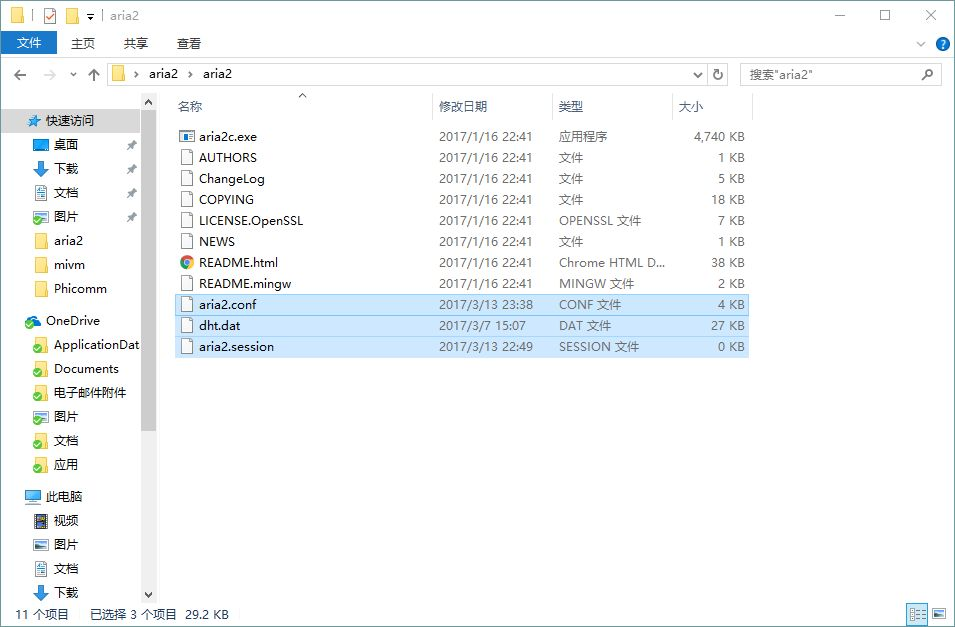Open mivm folder in sidebar

point(59,264)
